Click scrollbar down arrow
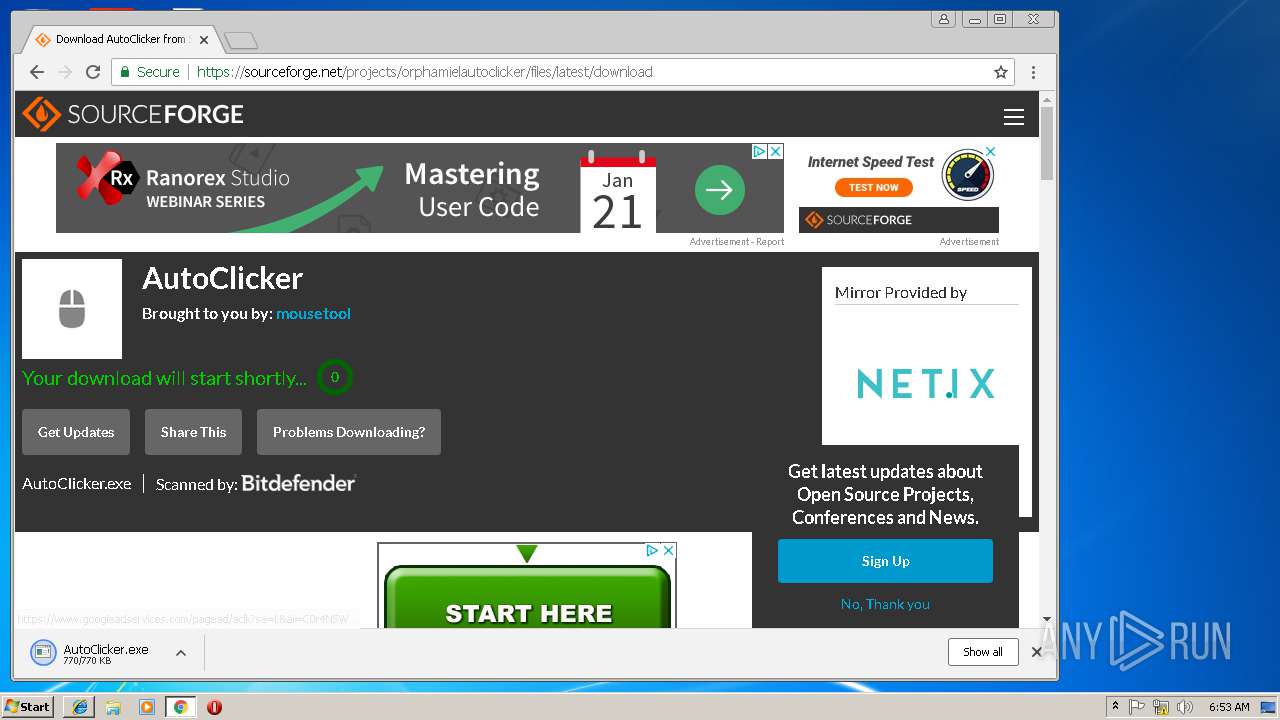Viewport: 1280px width, 720px height. [1047, 620]
